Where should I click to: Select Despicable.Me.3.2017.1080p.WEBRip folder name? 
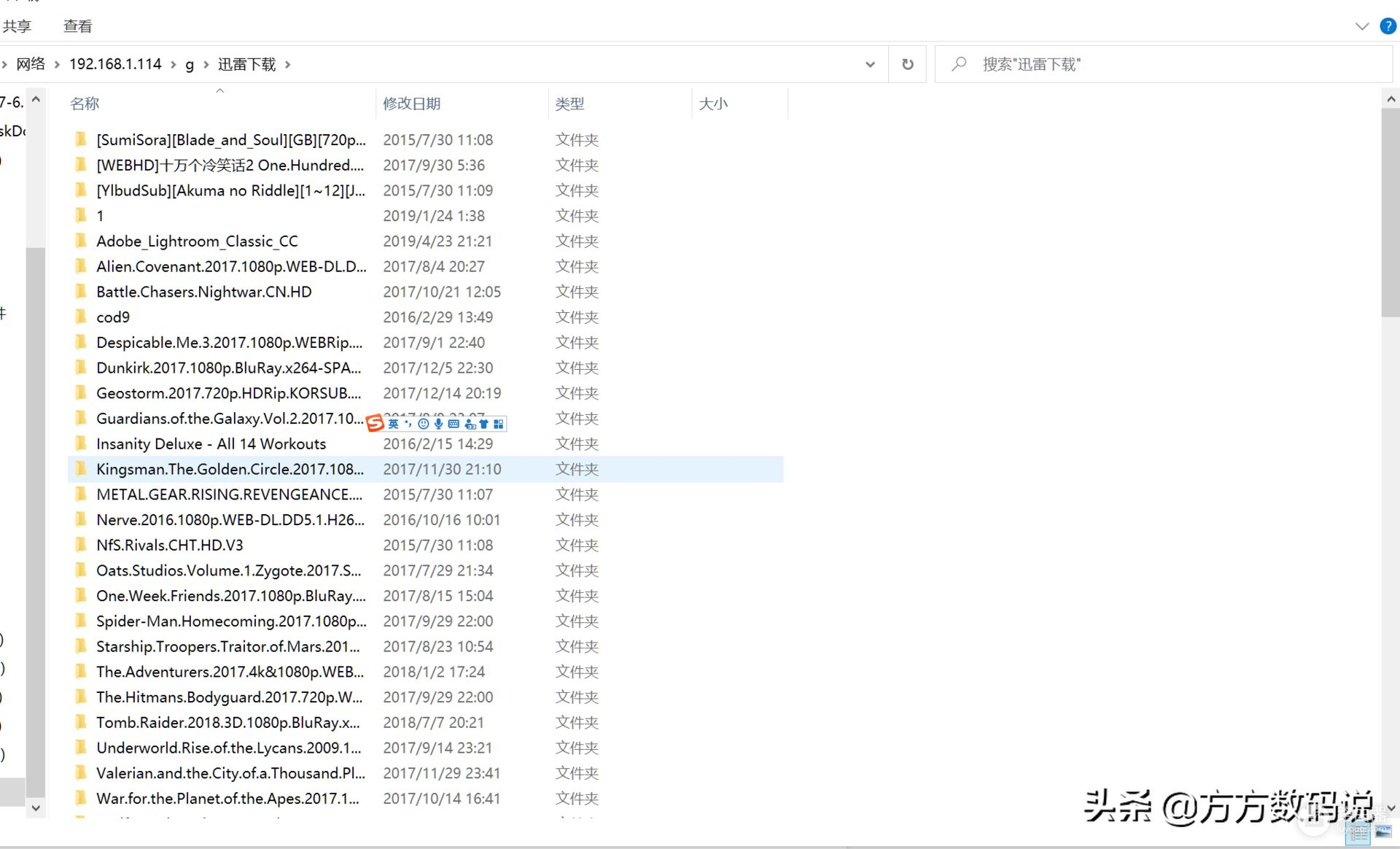click(x=229, y=342)
